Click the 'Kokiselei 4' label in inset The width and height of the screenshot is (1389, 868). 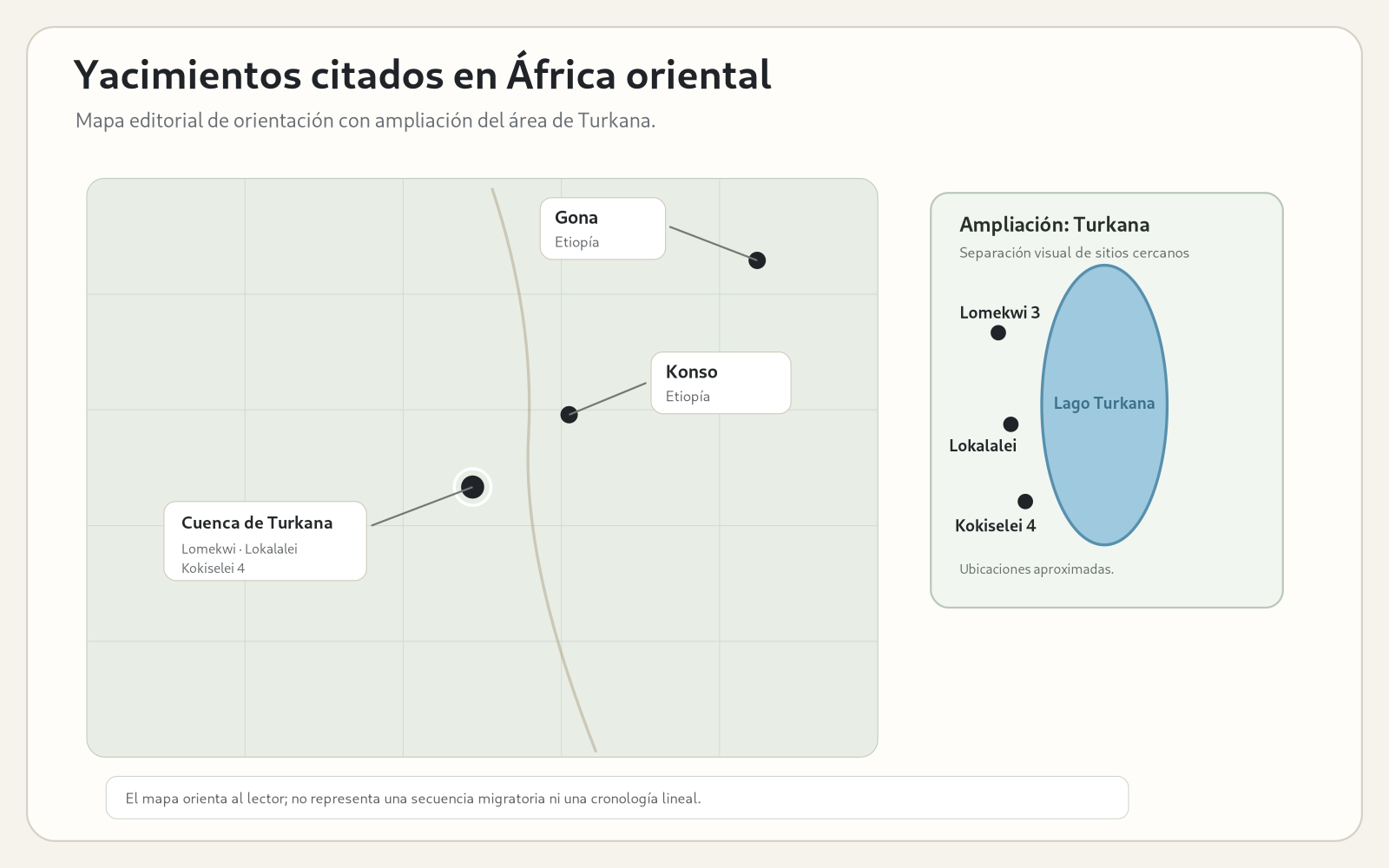click(x=995, y=525)
